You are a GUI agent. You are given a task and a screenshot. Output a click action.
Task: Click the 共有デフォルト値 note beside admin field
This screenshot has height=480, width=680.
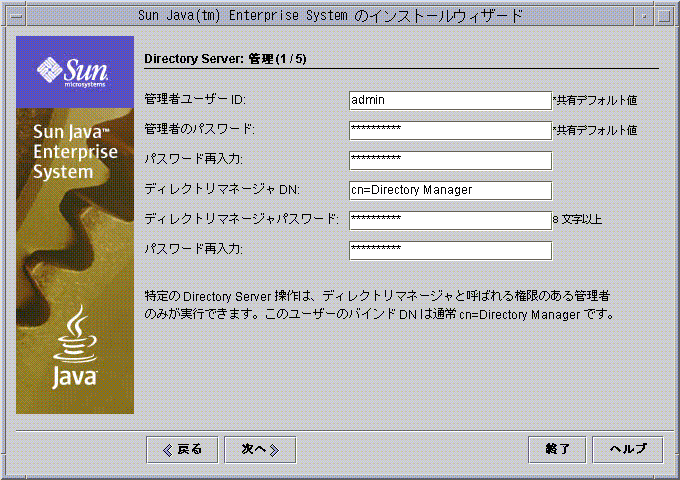tap(595, 101)
